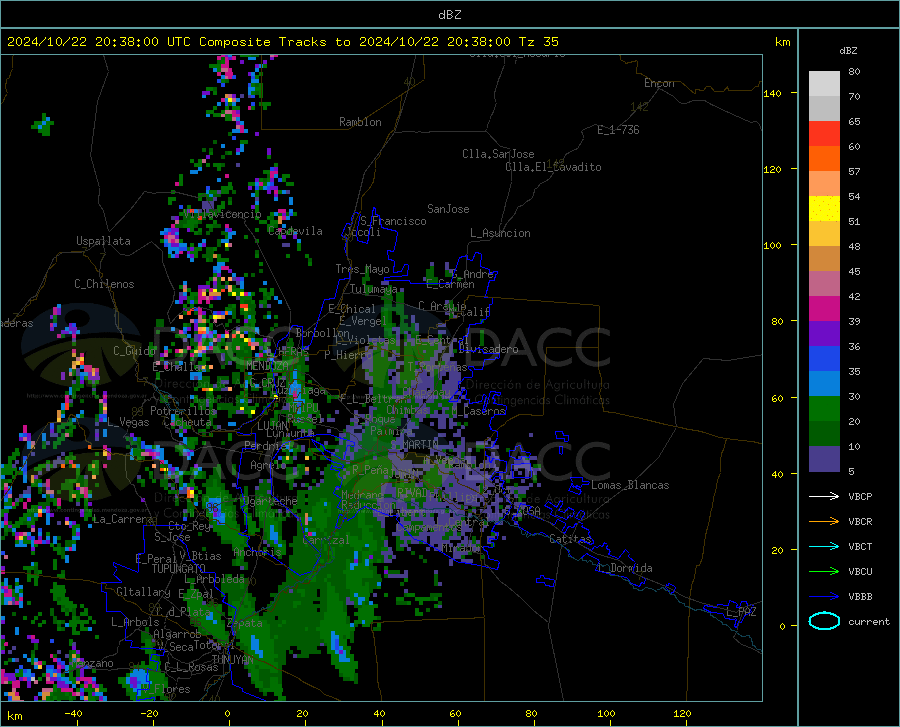Click the 60 km tick on horizontal axis
Image resolution: width=900 pixels, height=727 pixels.
coord(455,713)
